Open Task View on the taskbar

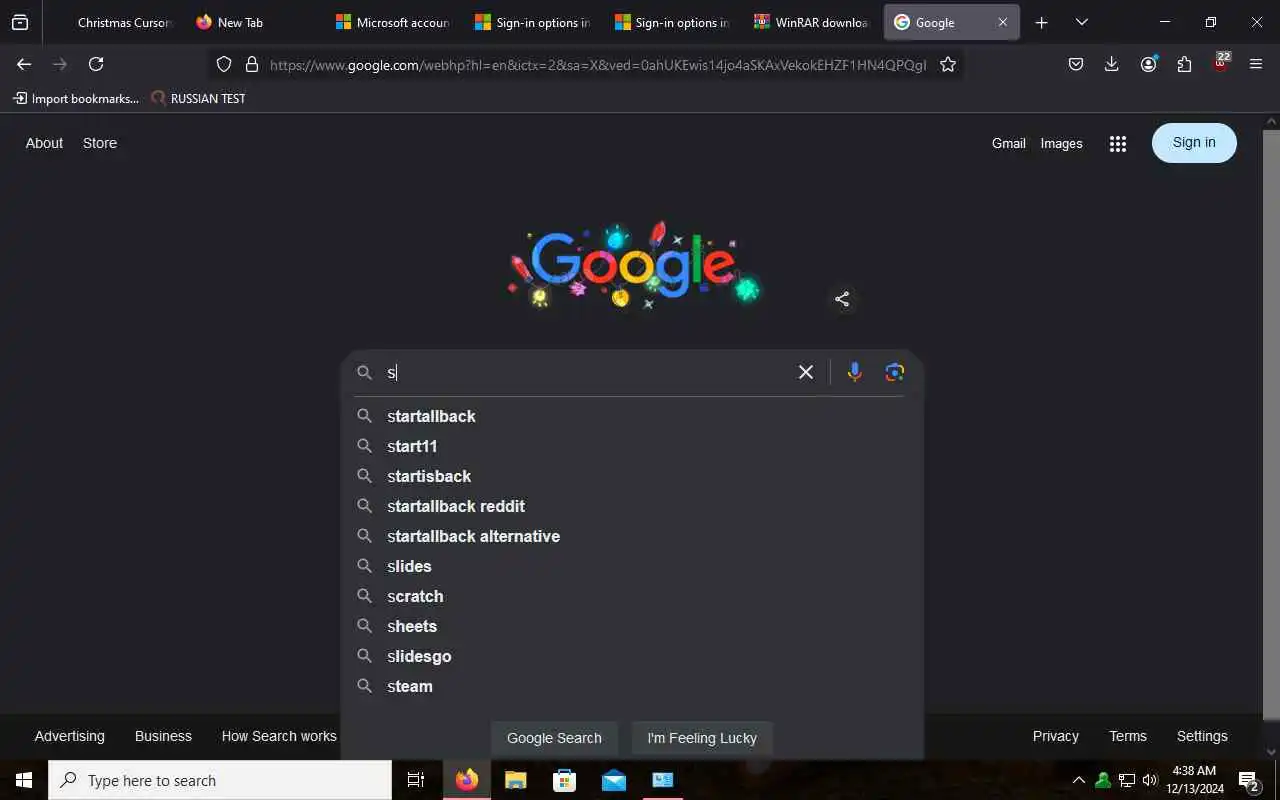point(416,780)
